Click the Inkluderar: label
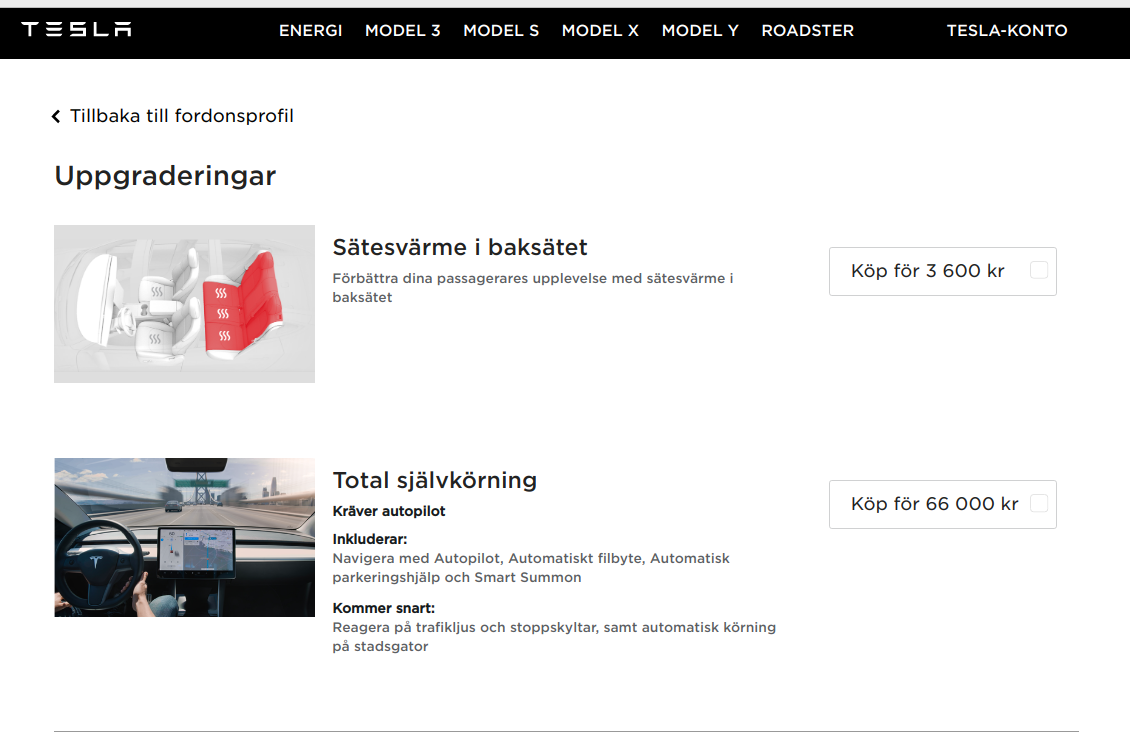 click(370, 539)
